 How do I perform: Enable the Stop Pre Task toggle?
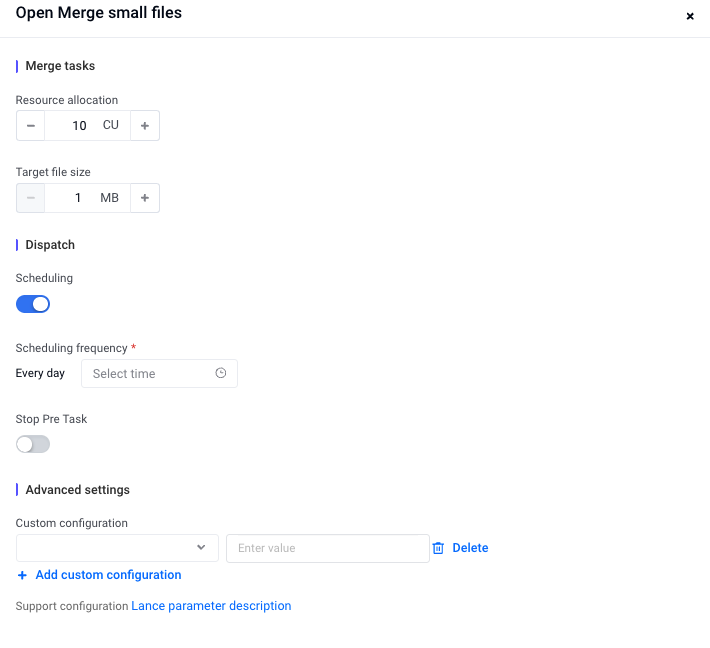[x=33, y=444]
